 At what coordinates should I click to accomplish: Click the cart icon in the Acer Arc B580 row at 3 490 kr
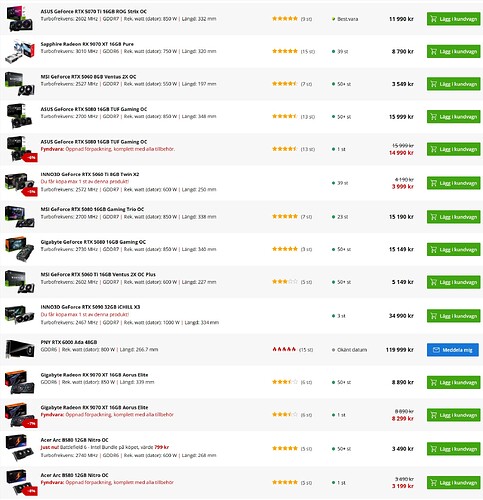[x=434, y=449]
